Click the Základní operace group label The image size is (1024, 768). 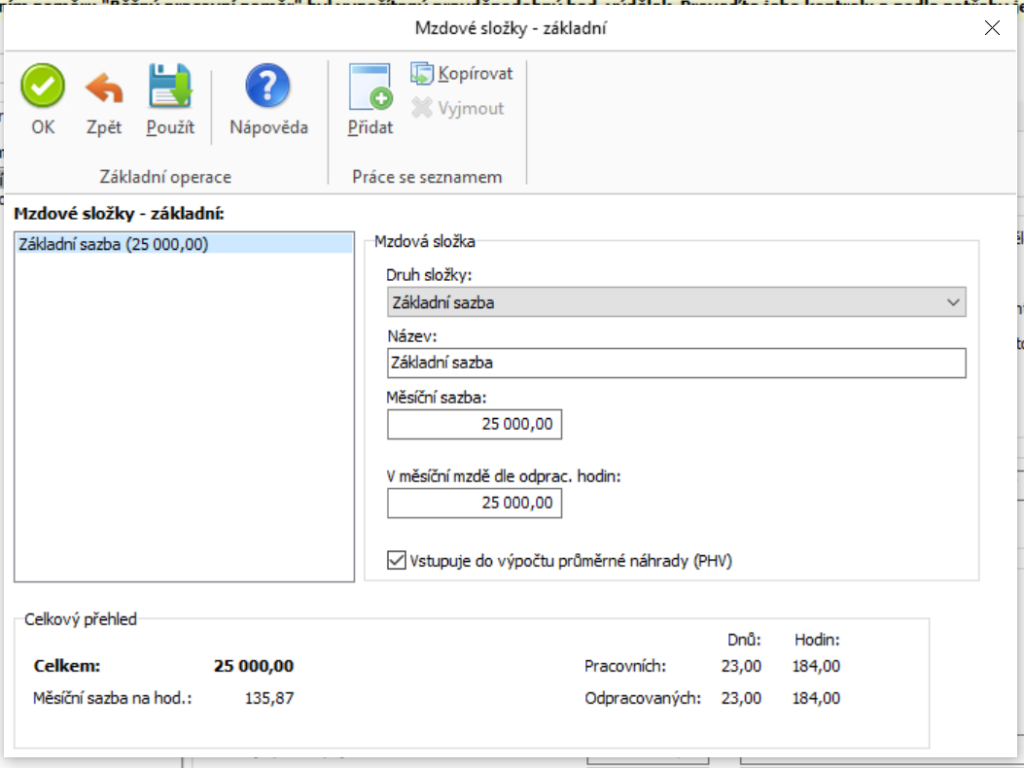(165, 177)
